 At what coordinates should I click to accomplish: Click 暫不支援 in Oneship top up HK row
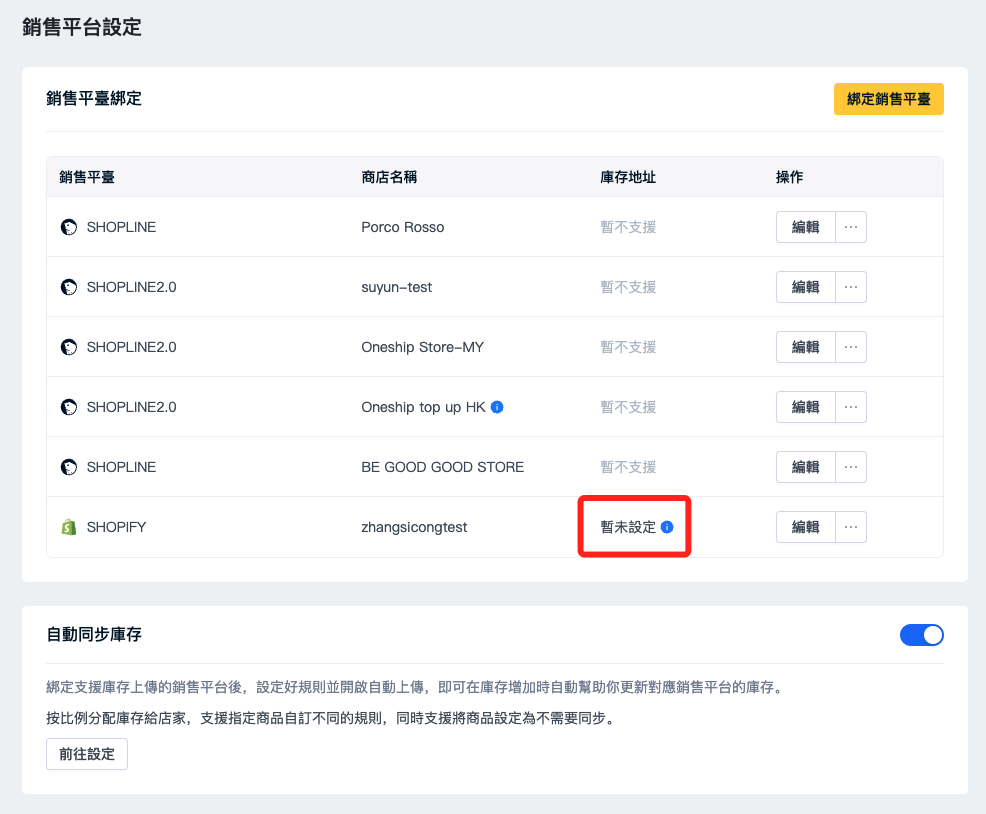tap(628, 407)
